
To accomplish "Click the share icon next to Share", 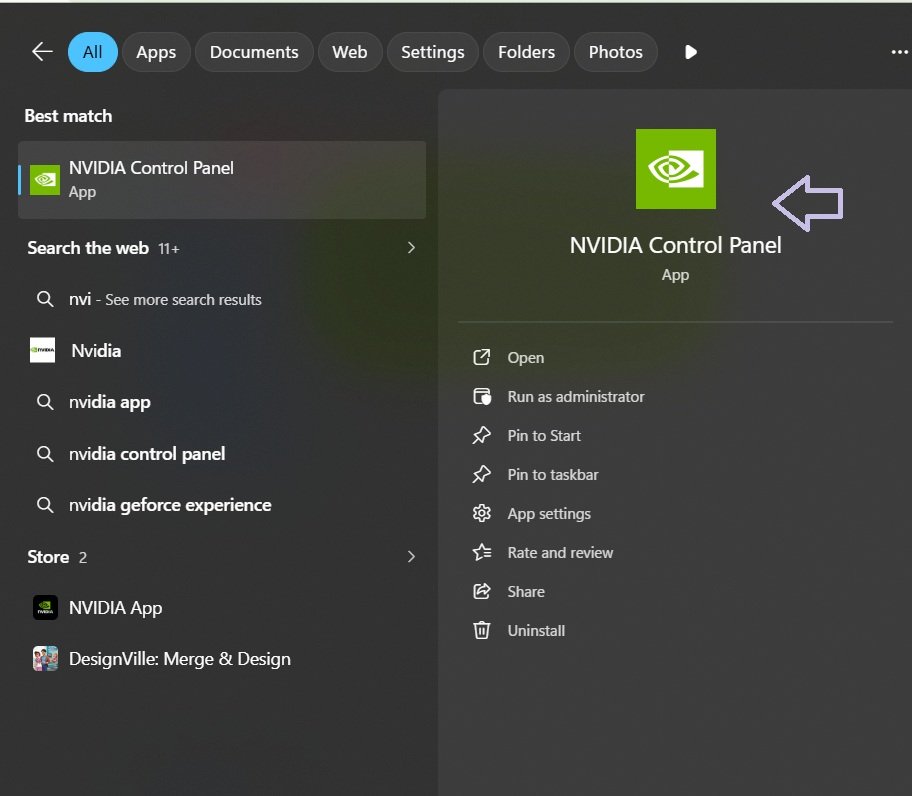I will (x=482, y=591).
